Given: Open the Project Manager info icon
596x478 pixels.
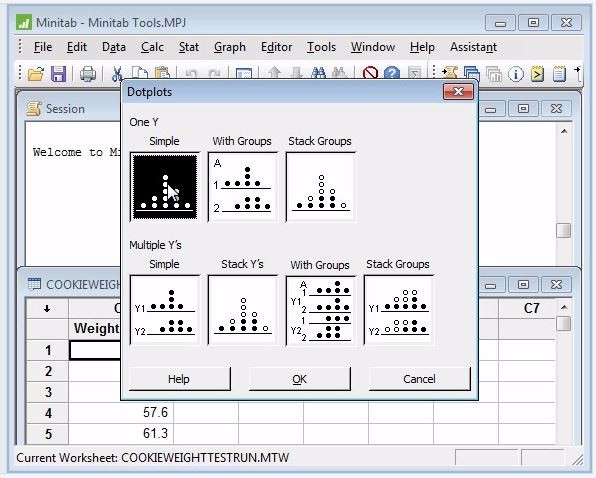Looking at the screenshot, I should click(x=516, y=74).
